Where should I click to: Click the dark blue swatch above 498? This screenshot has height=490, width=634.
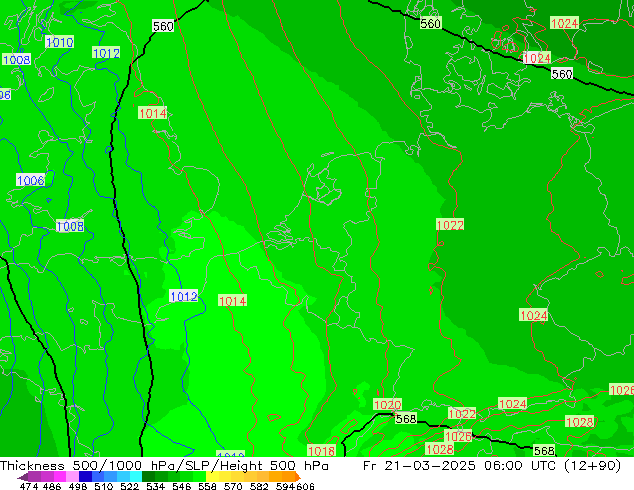[85, 476]
